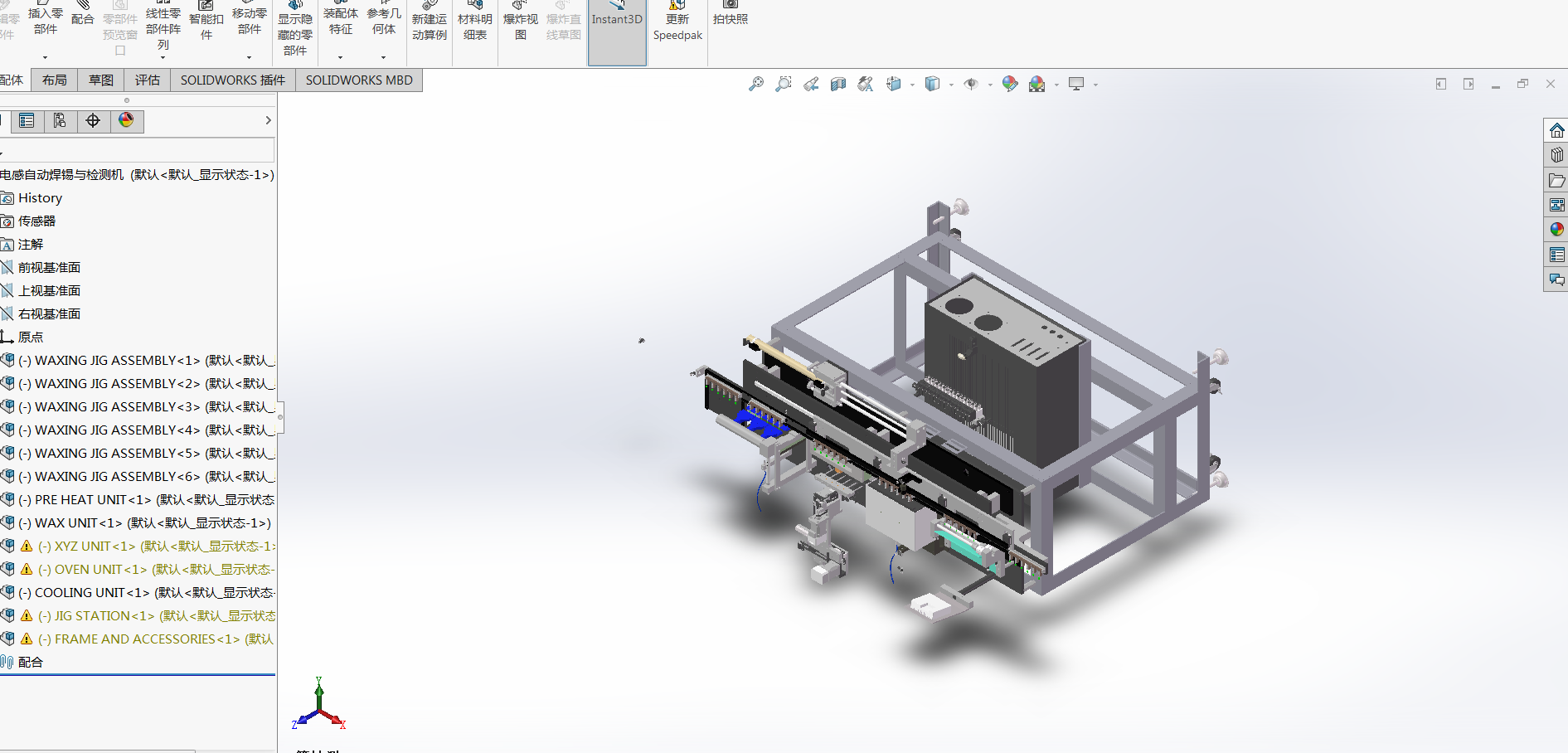Expand the panel tabs with the right chevron
The height and width of the screenshot is (753, 1568).
coord(268,121)
